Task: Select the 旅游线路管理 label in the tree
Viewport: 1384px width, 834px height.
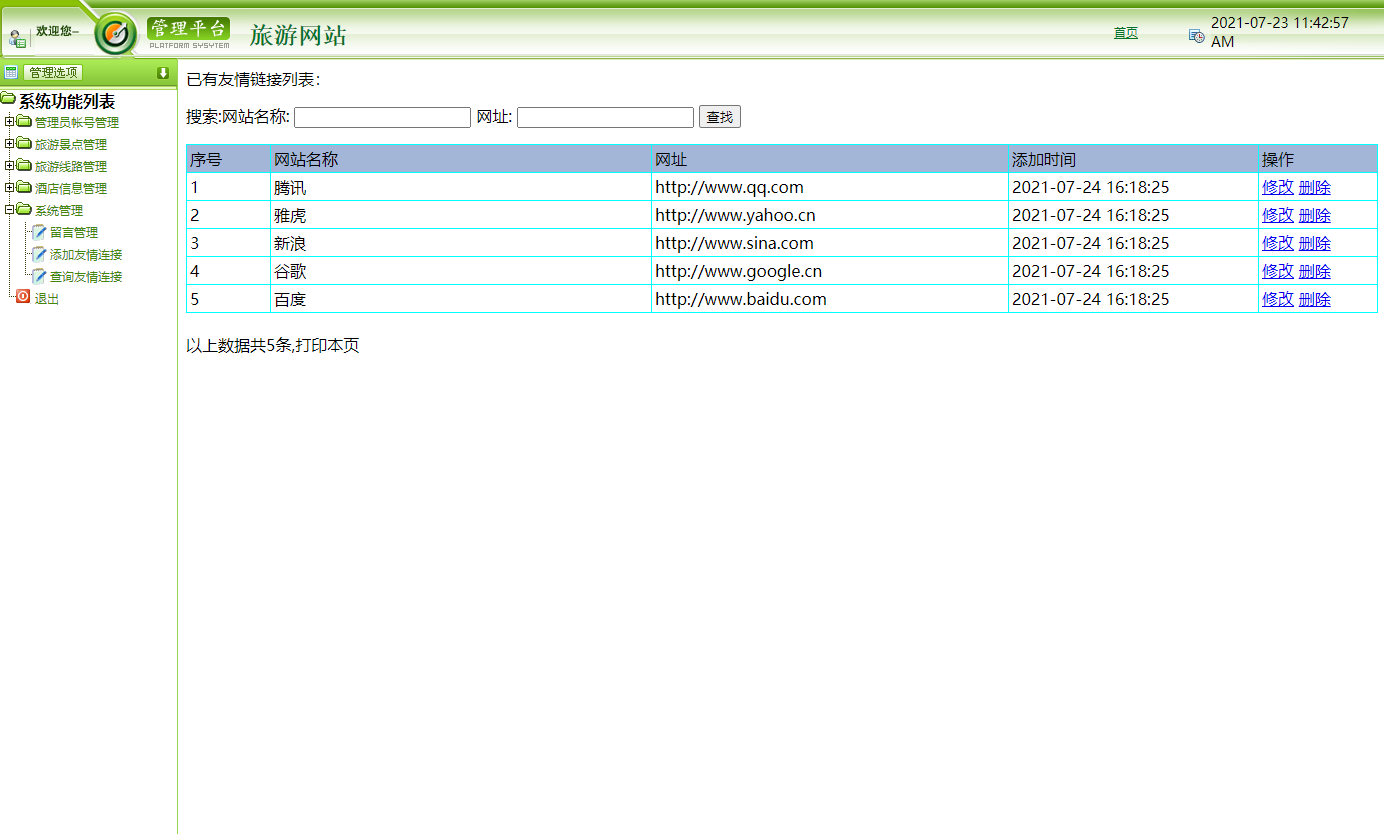Action: point(71,167)
